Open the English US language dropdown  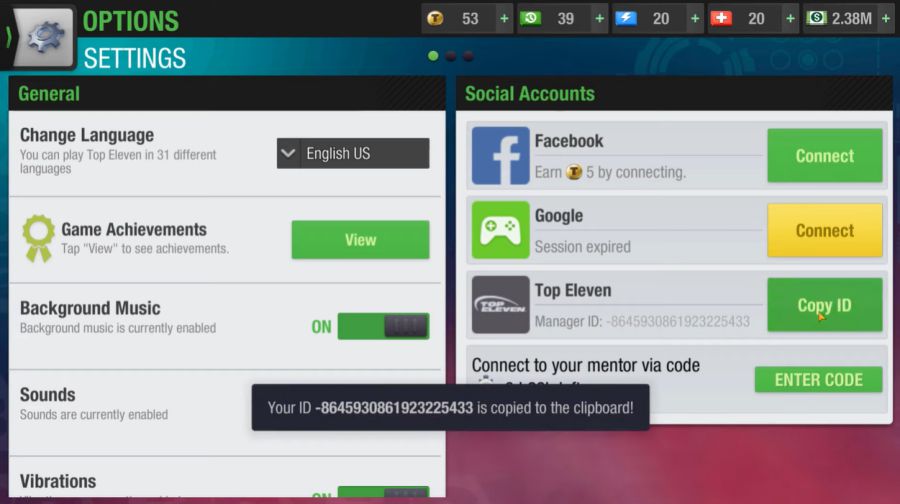click(x=353, y=153)
